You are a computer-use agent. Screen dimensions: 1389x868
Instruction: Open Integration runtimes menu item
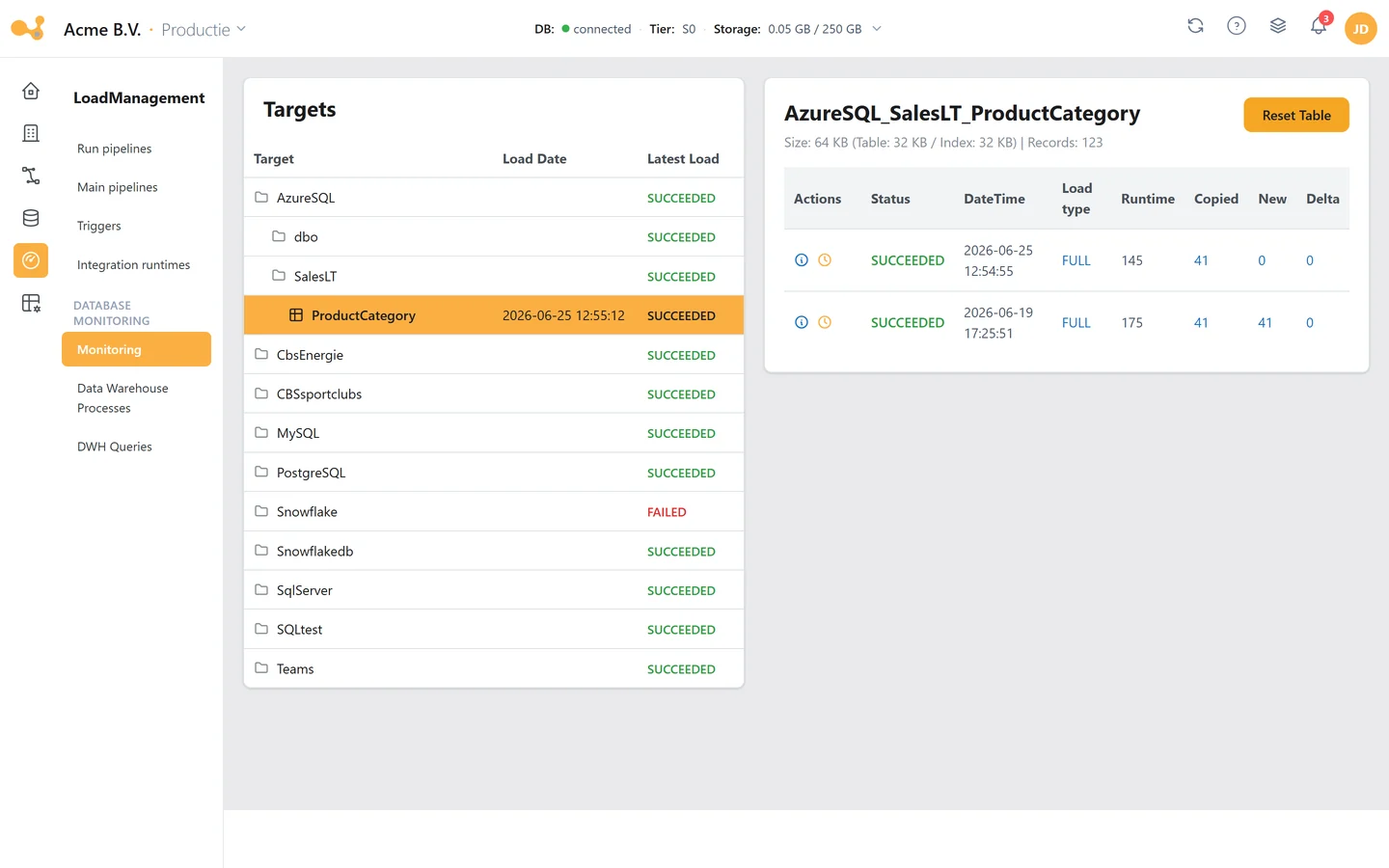(136, 264)
